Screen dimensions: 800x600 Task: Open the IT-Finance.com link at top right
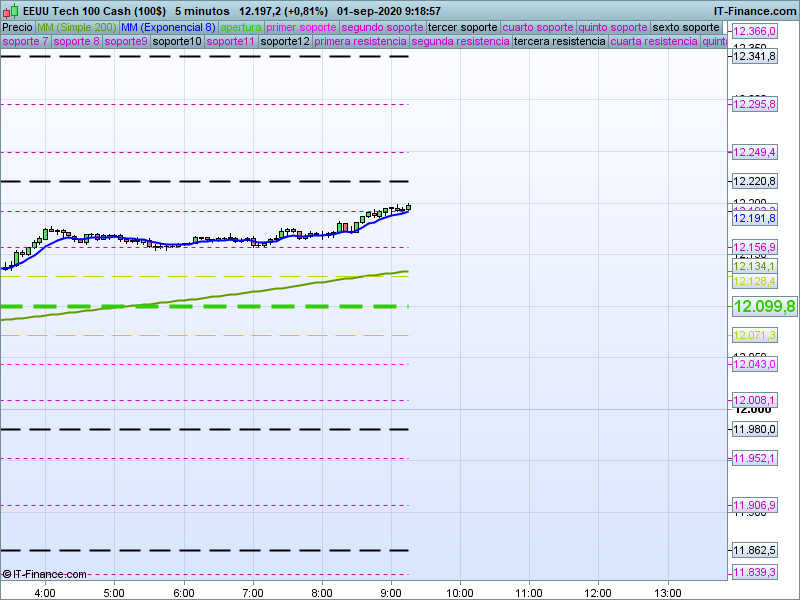point(754,10)
